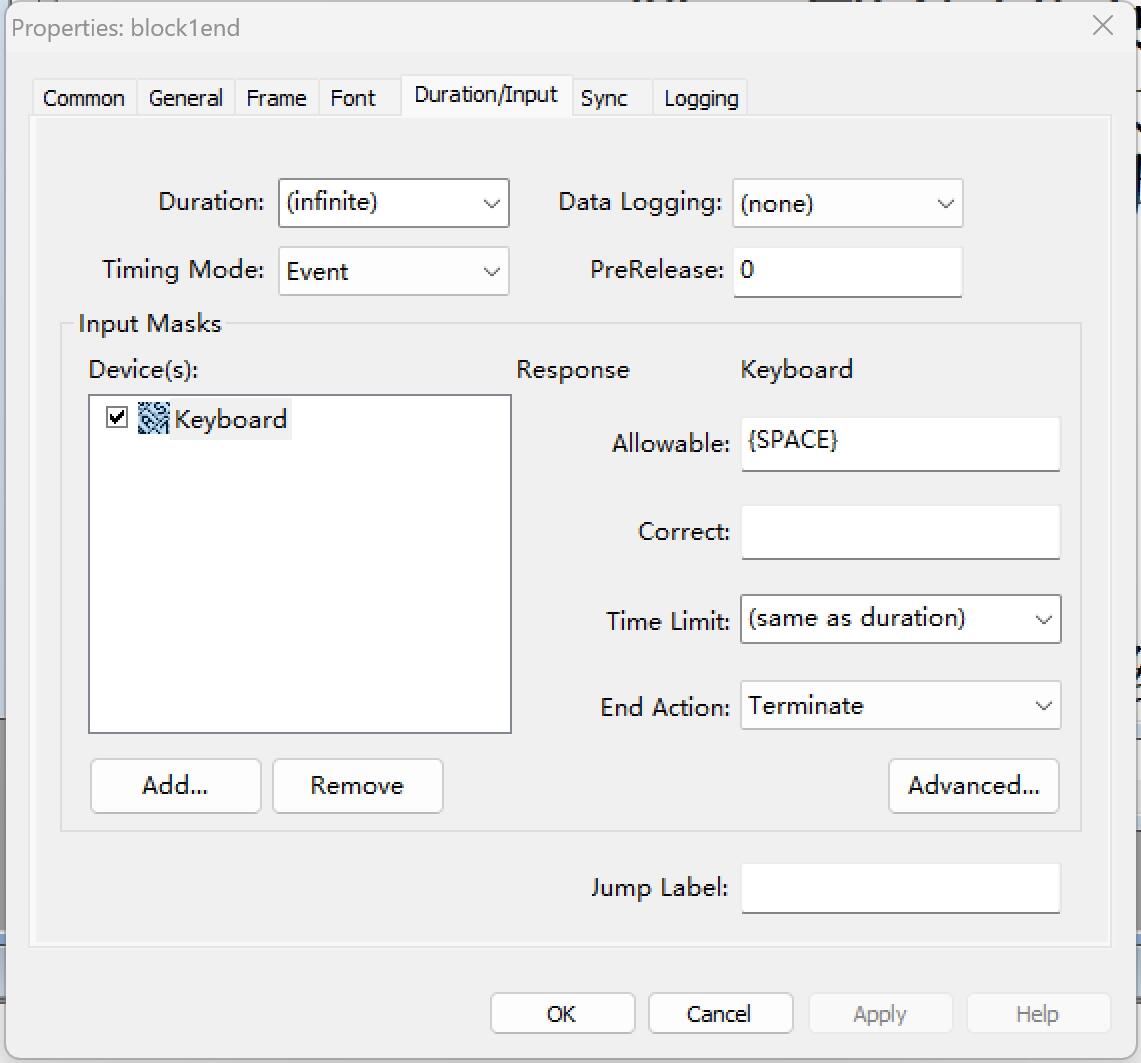The height and width of the screenshot is (1063, 1141).
Task: Go to the Font tab
Action: (353, 98)
